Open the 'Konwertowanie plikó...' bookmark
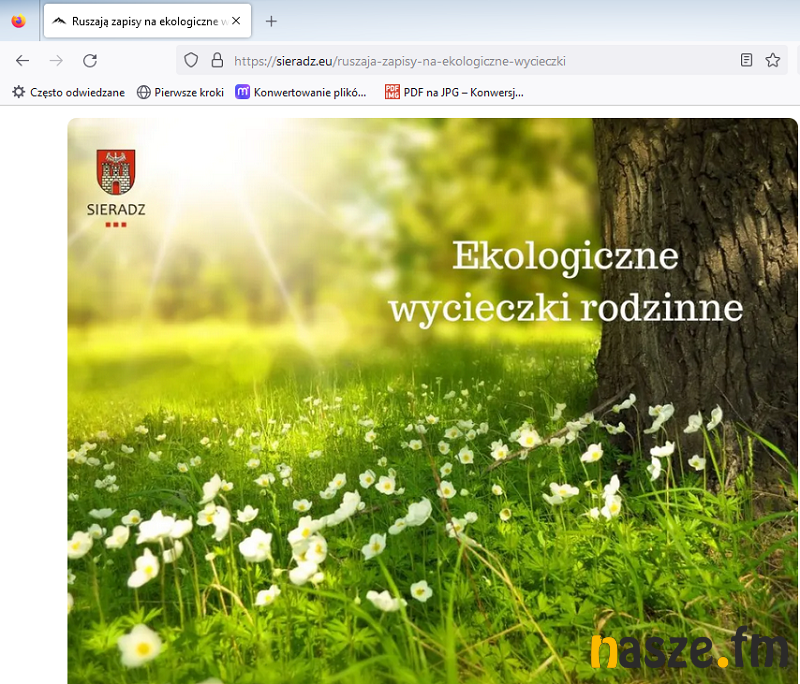The width and height of the screenshot is (800, 684). pyautogui.click(x=302, y=92)
